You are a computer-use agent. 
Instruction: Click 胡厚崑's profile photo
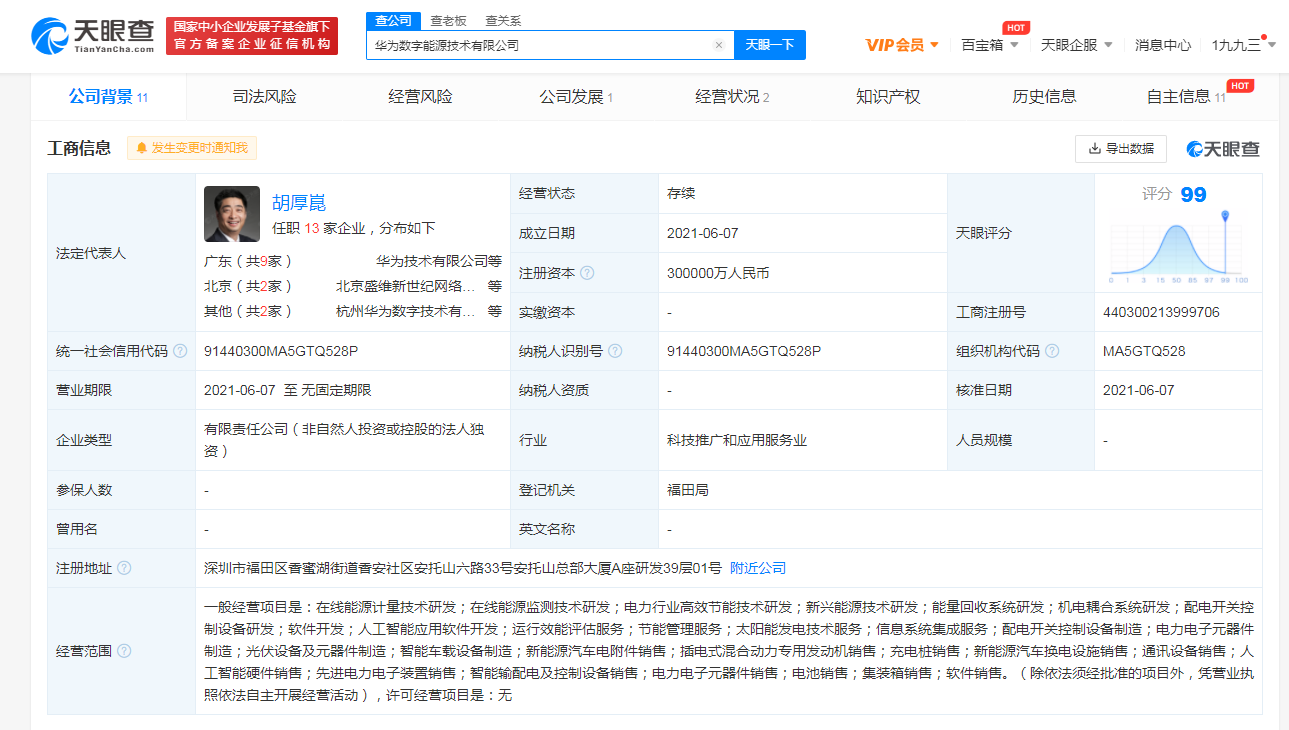point(230,213)
